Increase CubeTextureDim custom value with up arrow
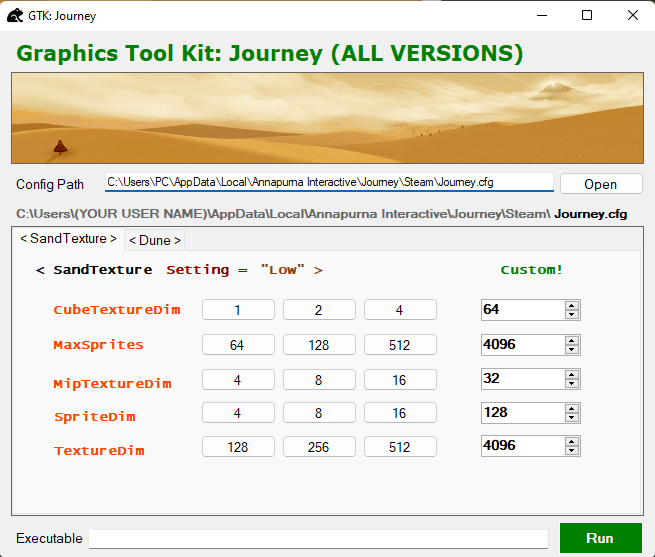 pos(571,305)
